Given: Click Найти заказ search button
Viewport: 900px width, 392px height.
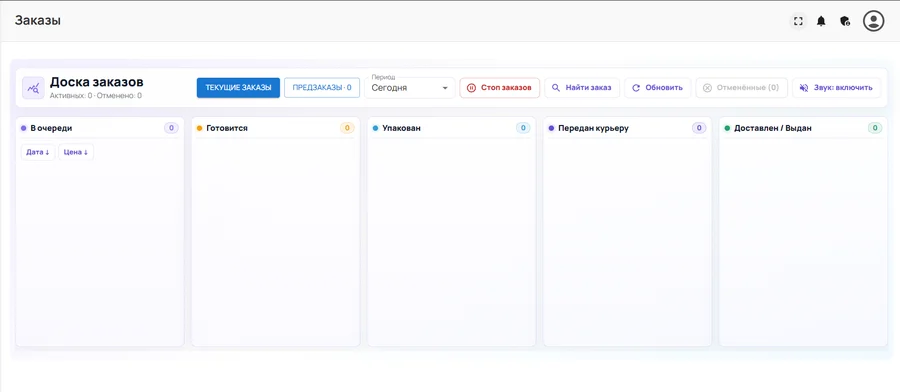Looking at the screenshot, I should pyautogui.click(x=582, y=88).
